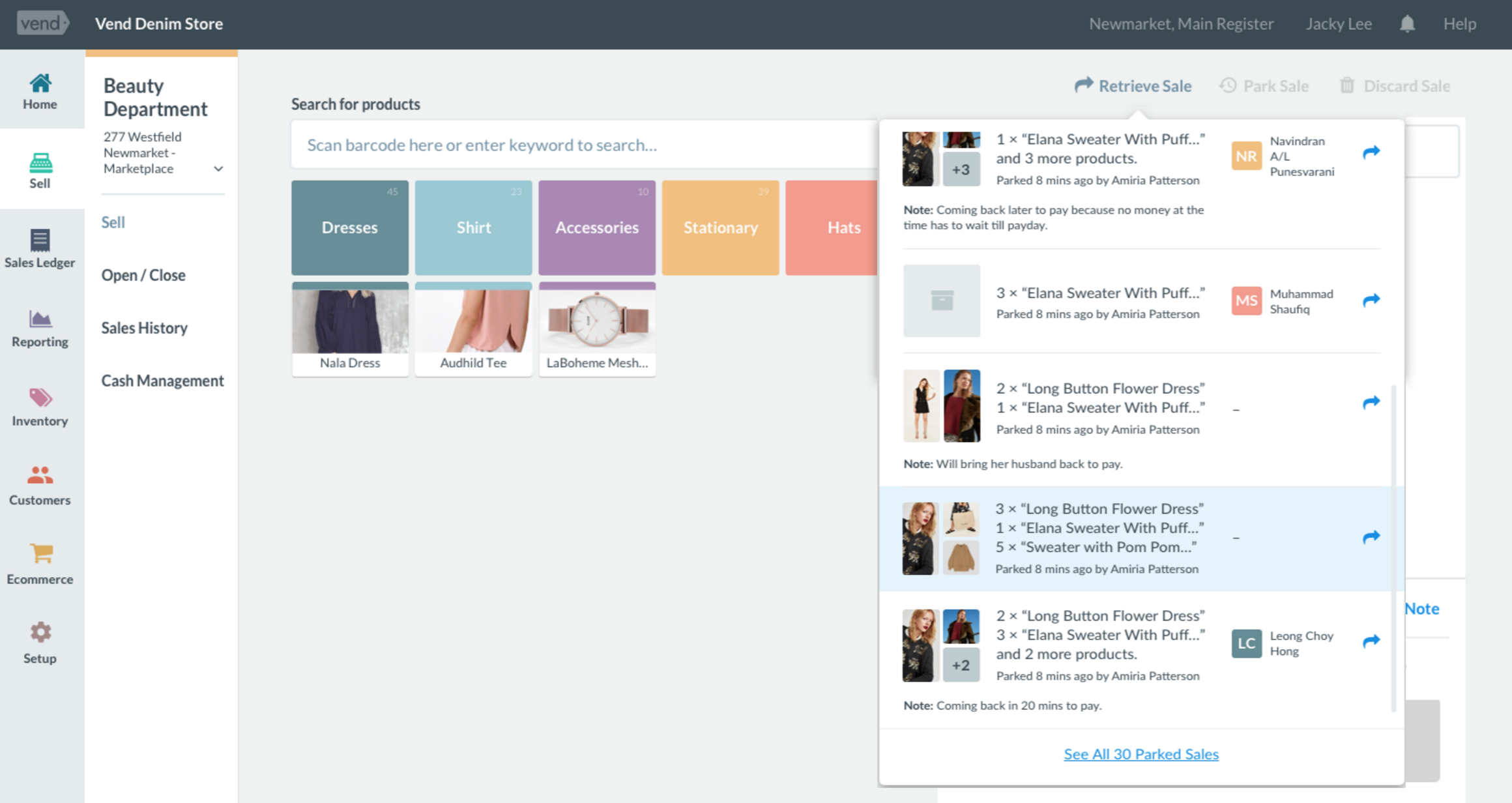Open Sales History menu item
Image resolution: width=1512 pixels, height=803 pixels.
(x=145, y=328)
